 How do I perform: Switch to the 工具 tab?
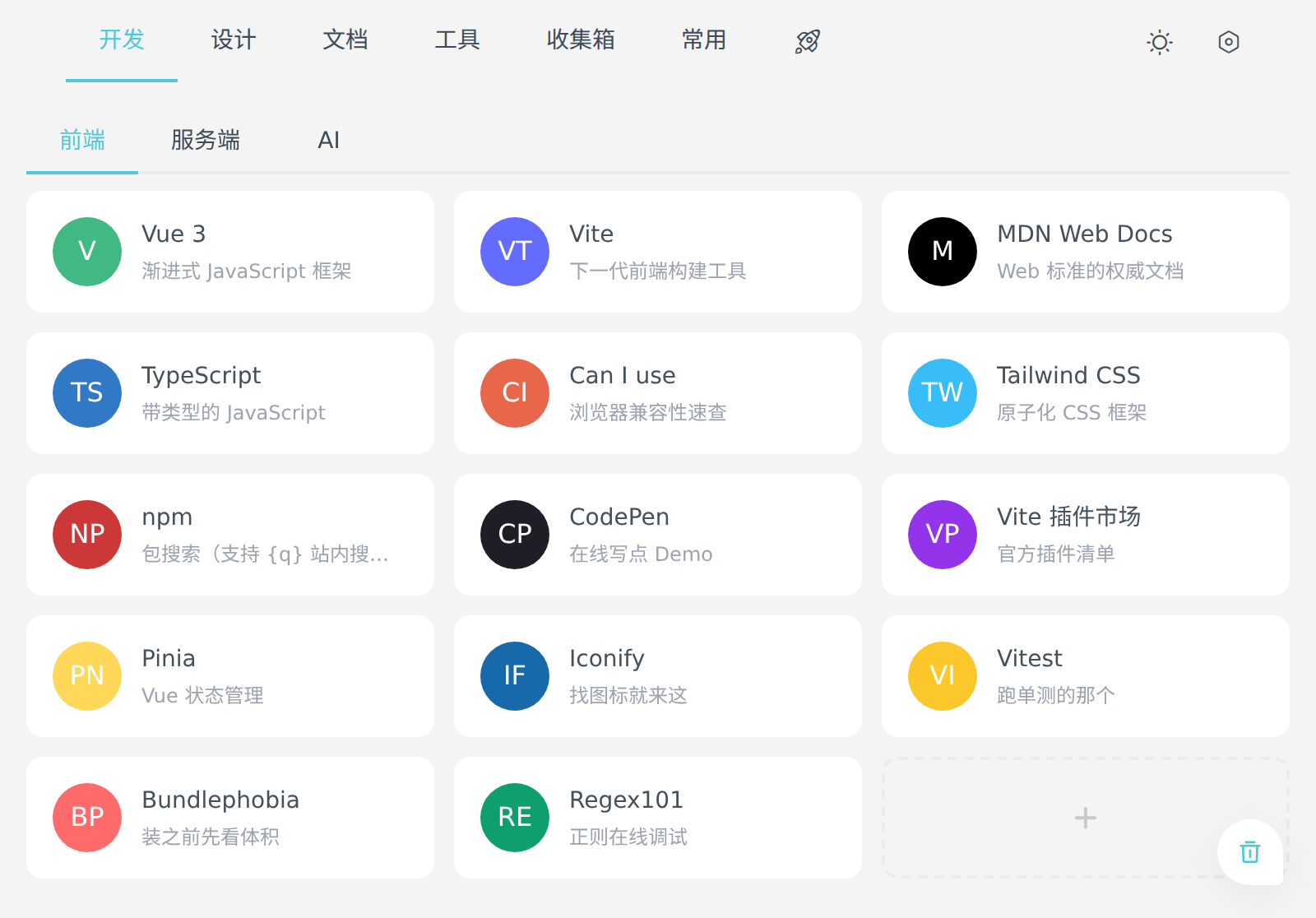(x=457, y=39)
